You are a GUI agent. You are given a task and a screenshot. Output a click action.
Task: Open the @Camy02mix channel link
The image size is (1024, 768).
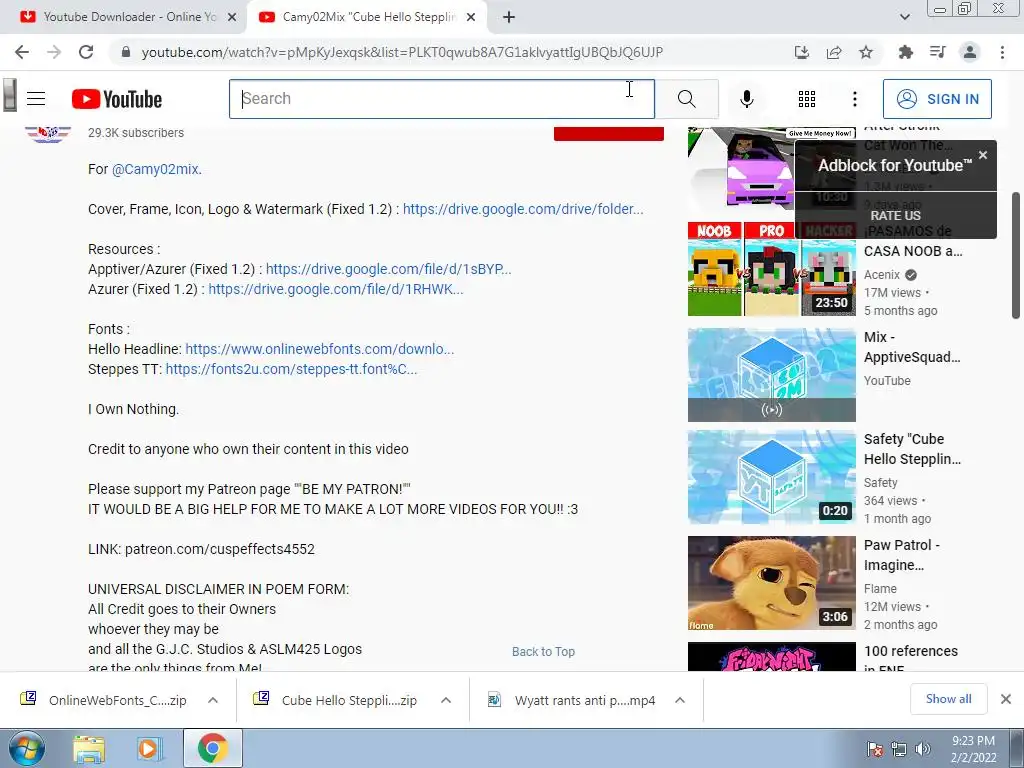click(156, 169)
